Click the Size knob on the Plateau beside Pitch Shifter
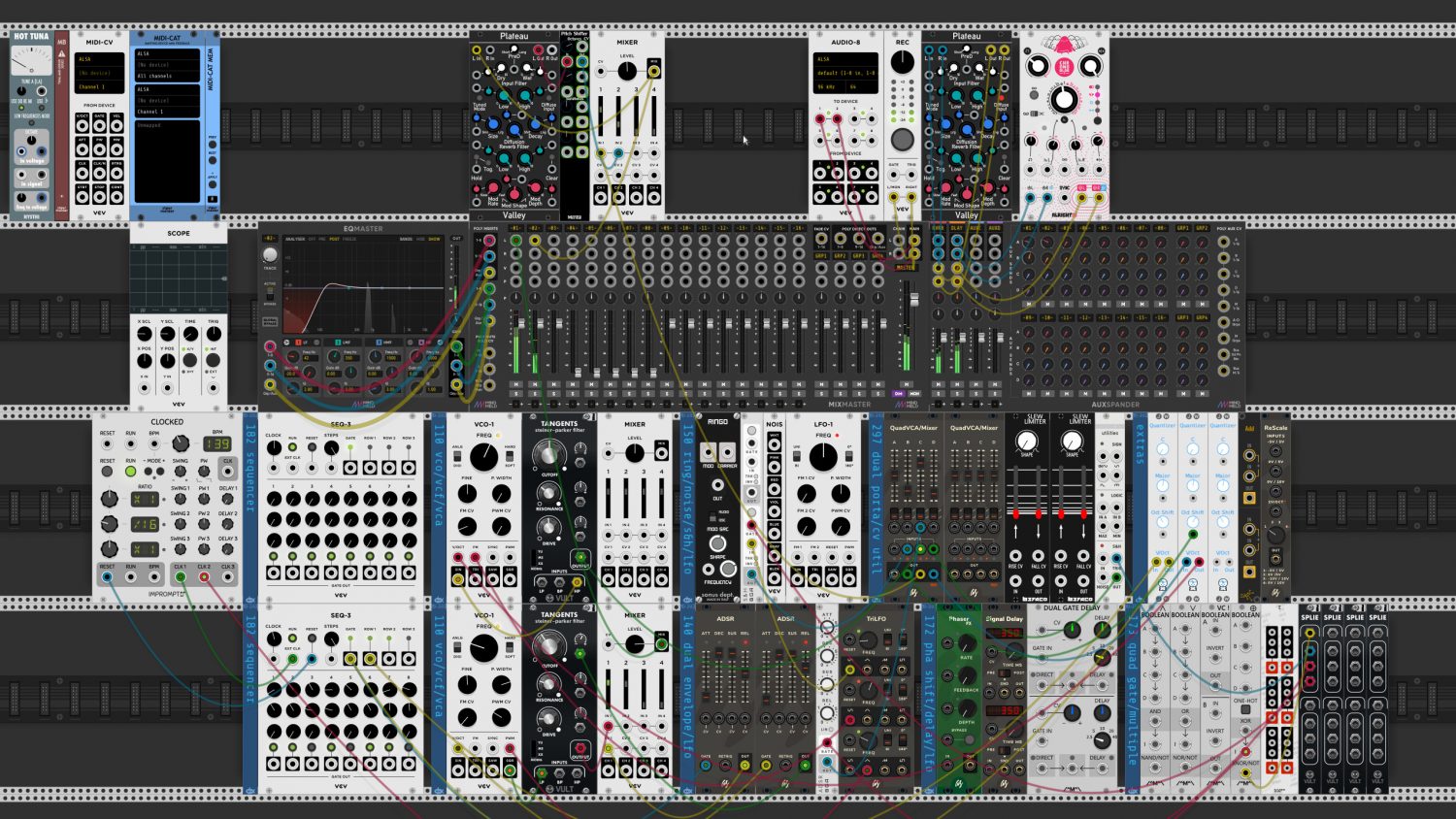This screenshot has width=1456, height=819. tap(492, 124)
